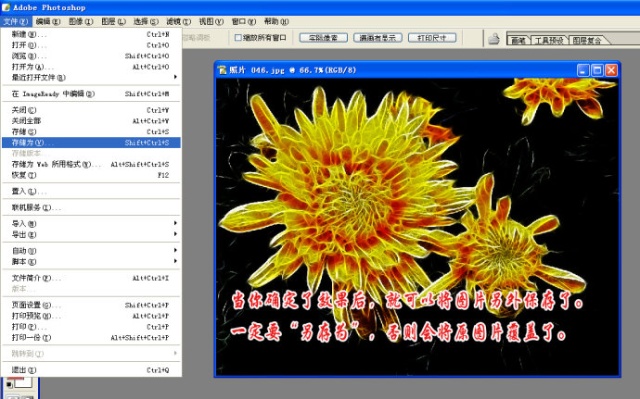The image size is (640, 399).
Task: Open the File Browser icon in options bar
Action: (494, 39)
